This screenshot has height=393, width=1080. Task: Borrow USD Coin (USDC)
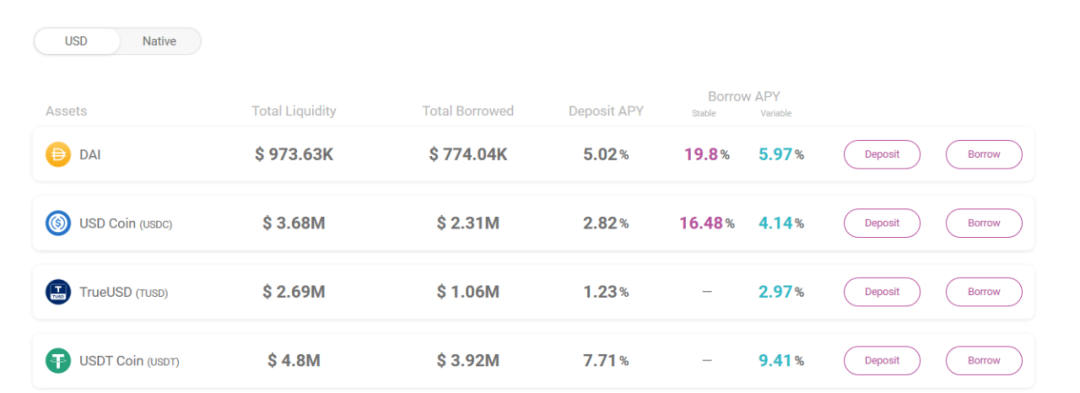(x=984, y=223)
